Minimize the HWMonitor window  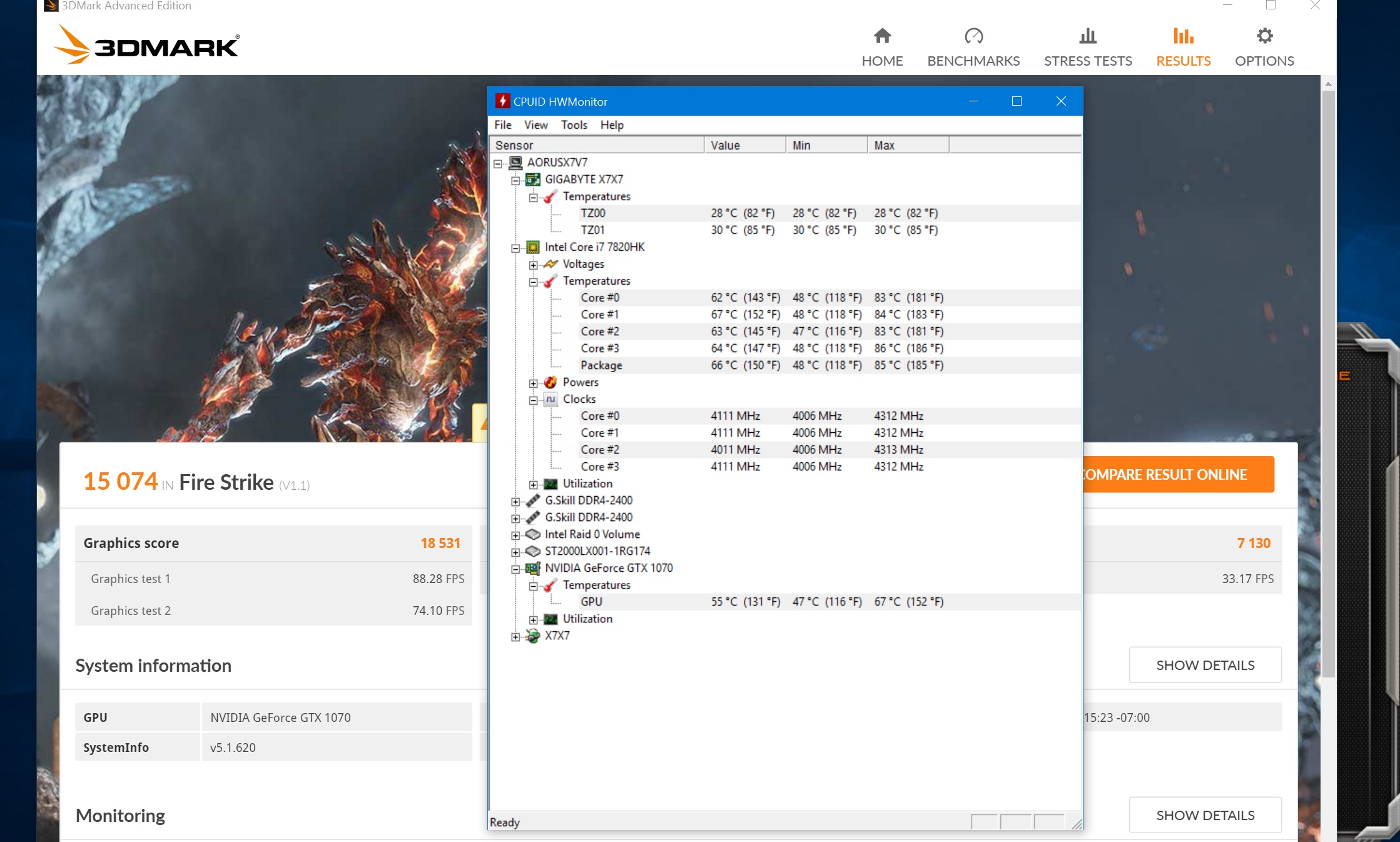tap(973, 101)
